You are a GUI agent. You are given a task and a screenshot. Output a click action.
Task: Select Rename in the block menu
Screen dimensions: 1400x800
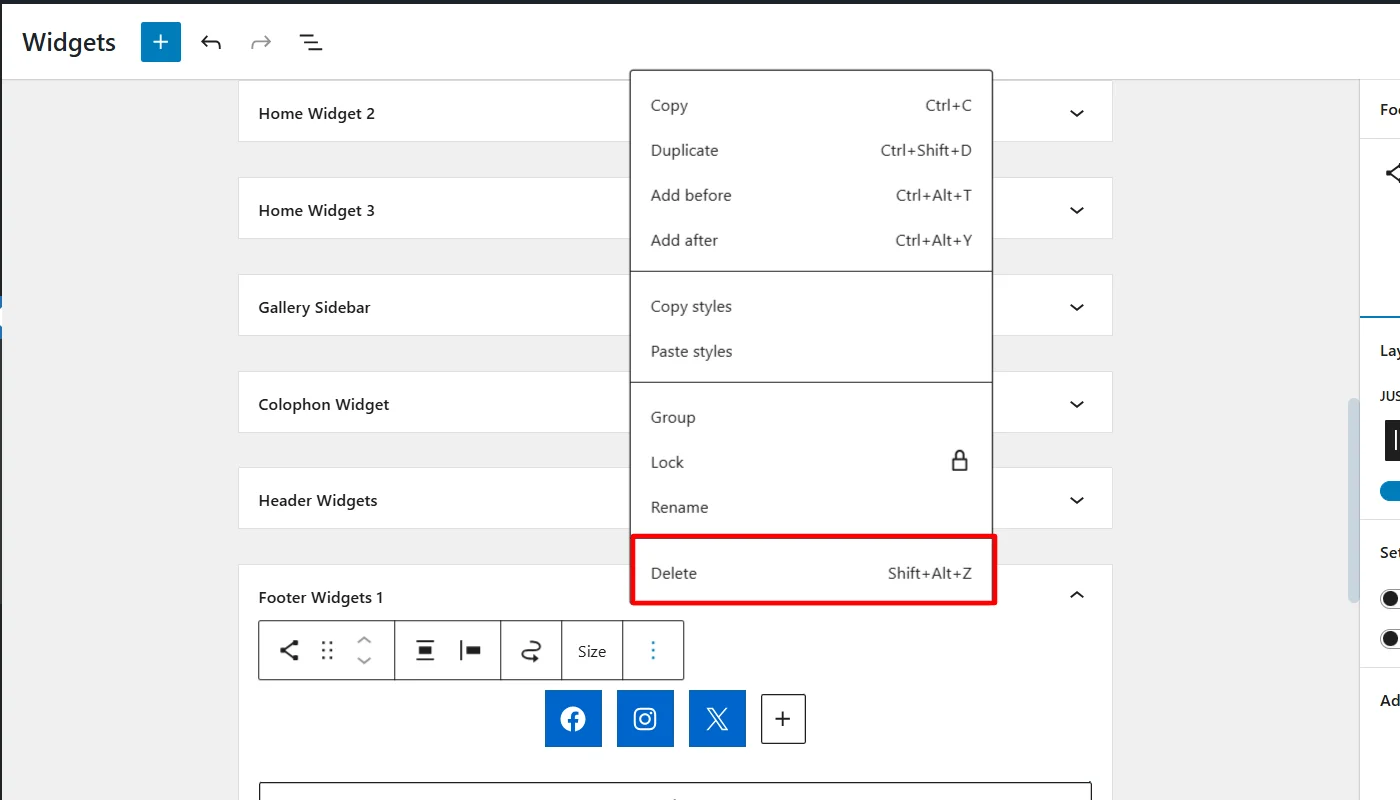pyautogui.click(x=811, y=507)
